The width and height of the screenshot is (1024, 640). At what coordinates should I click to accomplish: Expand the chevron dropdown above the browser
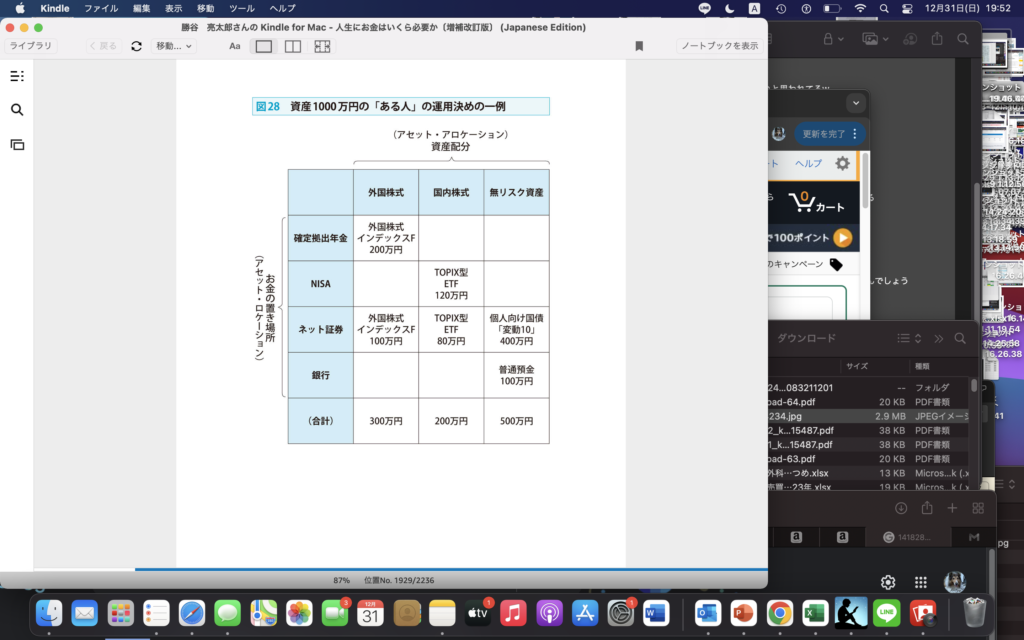pos(854,103)
